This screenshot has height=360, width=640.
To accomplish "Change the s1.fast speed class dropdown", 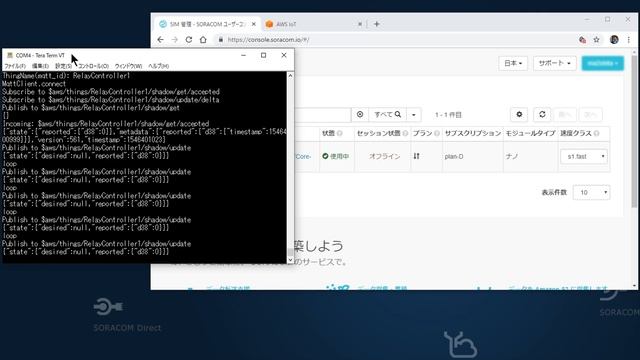I will (x=584, y=156).
